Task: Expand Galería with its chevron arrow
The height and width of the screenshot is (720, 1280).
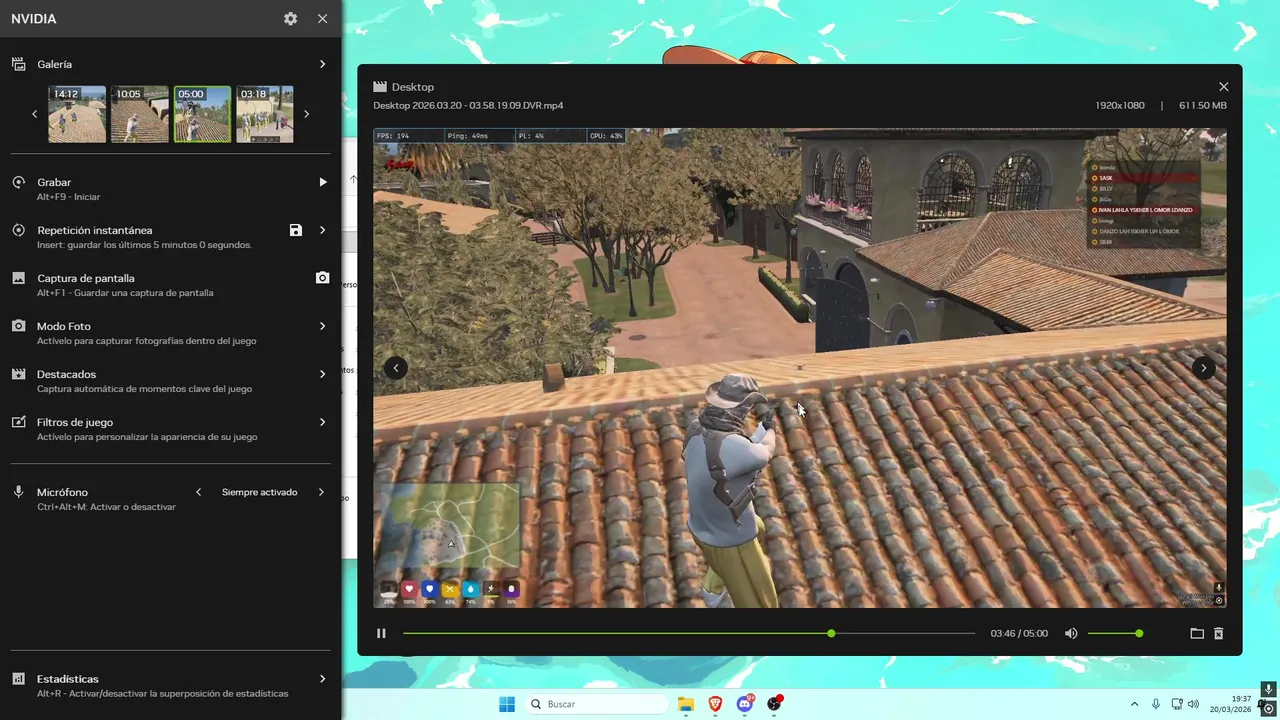Action: [x=322, y=64]
